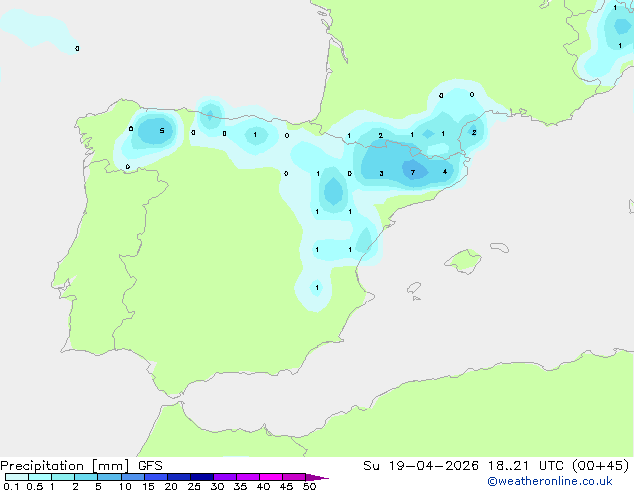Click the 'Su 19-04-2026 18..21 UTC (00+45)' timestamp
The image size is (634, 490).
coord(496,466)
